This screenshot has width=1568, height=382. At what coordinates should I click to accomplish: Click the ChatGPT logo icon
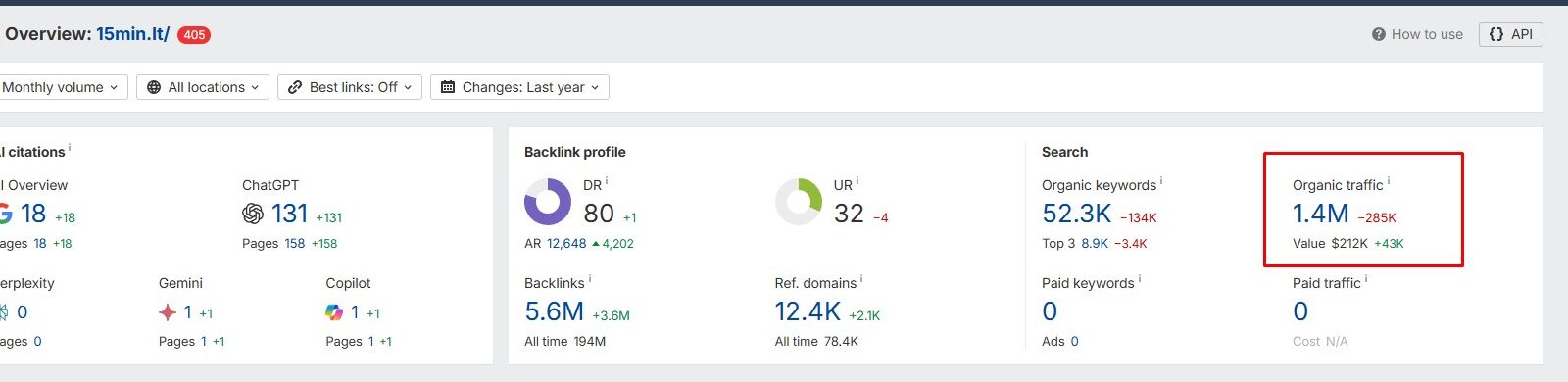tap(253, 214)
